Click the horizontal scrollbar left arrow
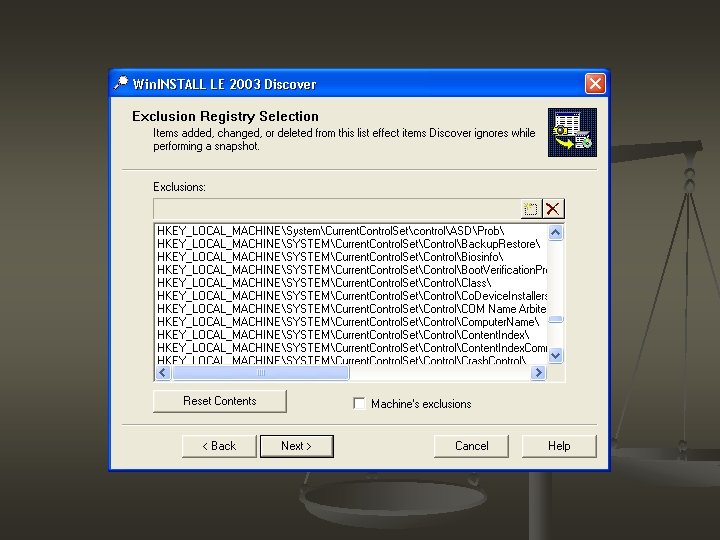 pos(163,372)
